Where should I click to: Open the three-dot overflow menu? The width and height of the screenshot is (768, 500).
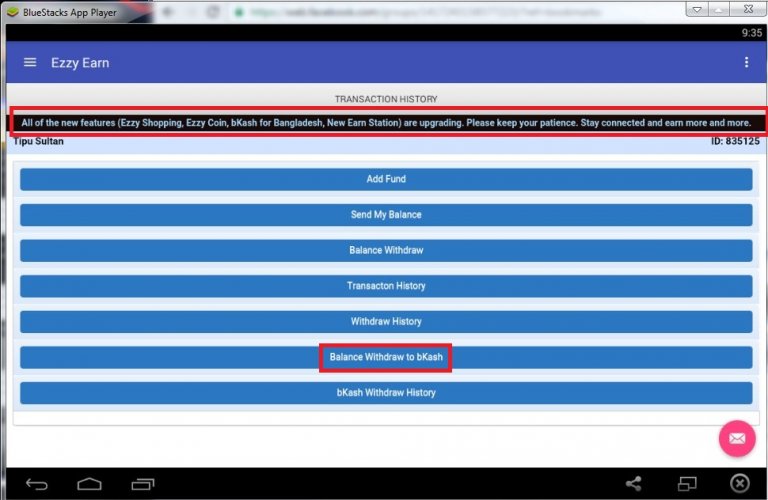[746, 63]
